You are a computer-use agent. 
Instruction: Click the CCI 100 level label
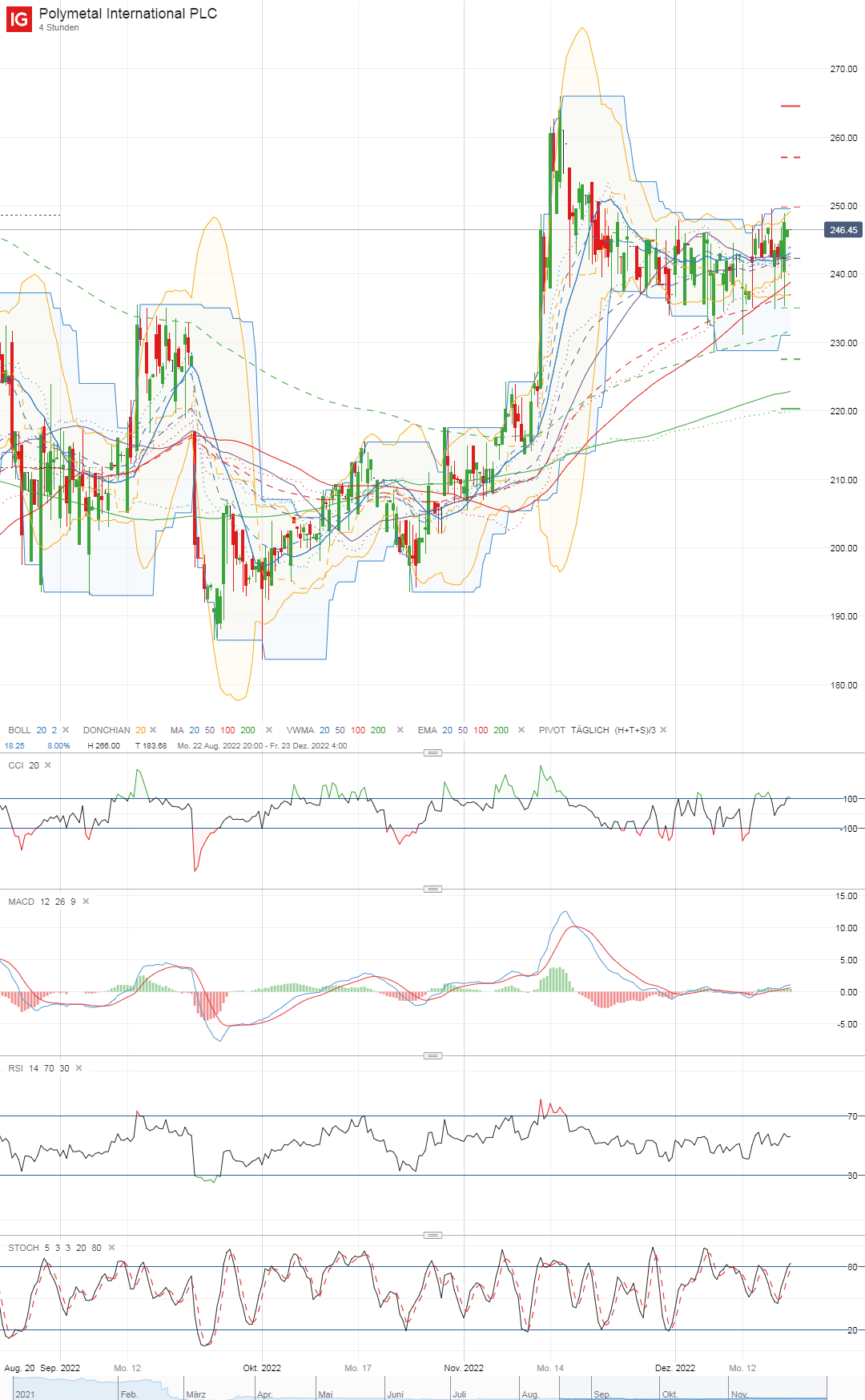click(851, 799)
